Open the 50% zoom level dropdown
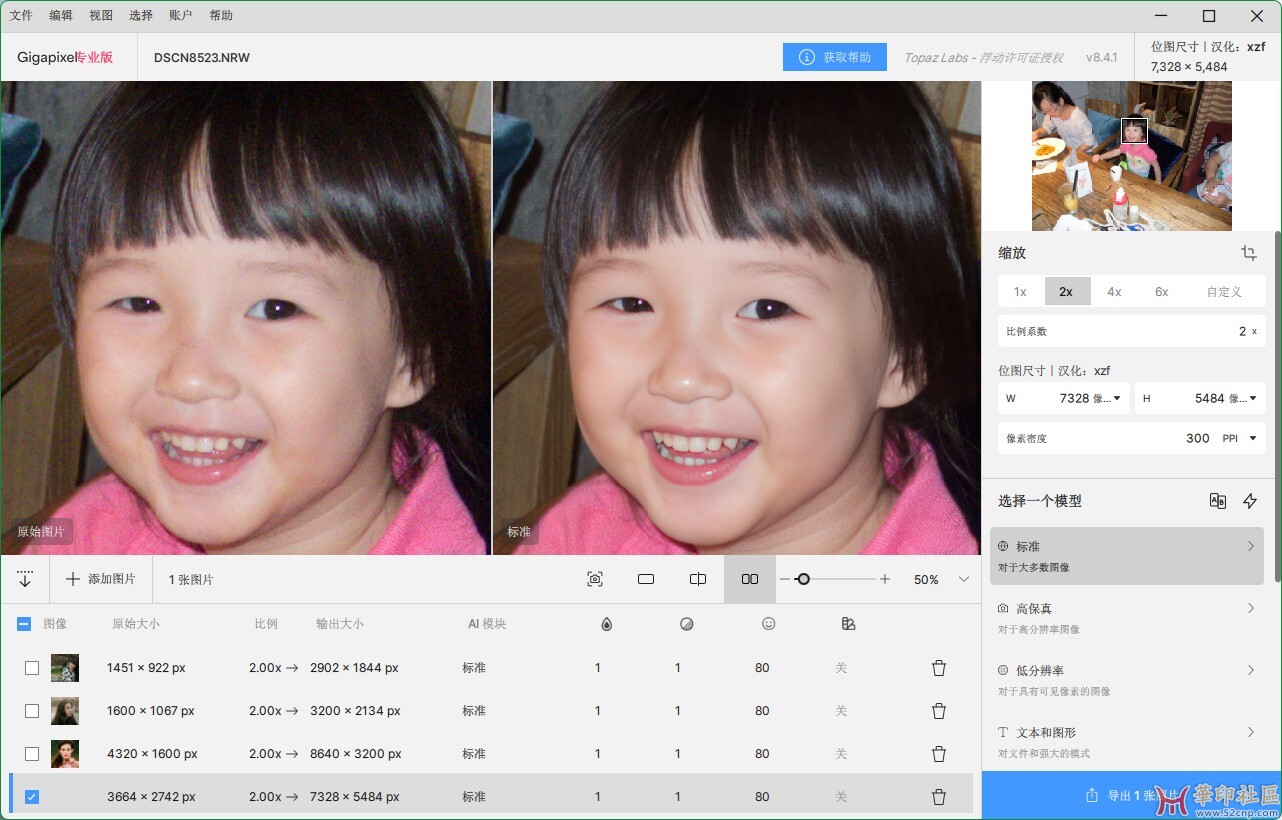 click(x=964, y=579)
